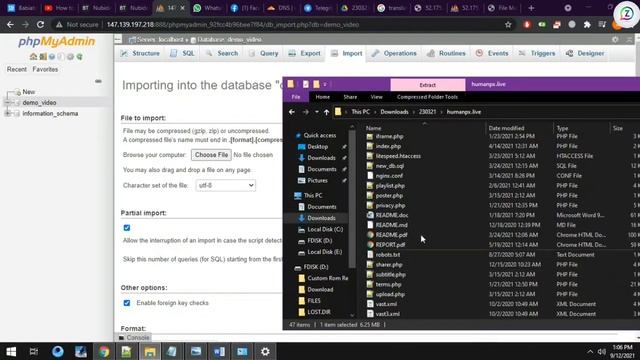Click Recent link in phpMyAdmin sidebar
Image resolution: width=640 pixels, height=360 pixels.
(17, 69)
